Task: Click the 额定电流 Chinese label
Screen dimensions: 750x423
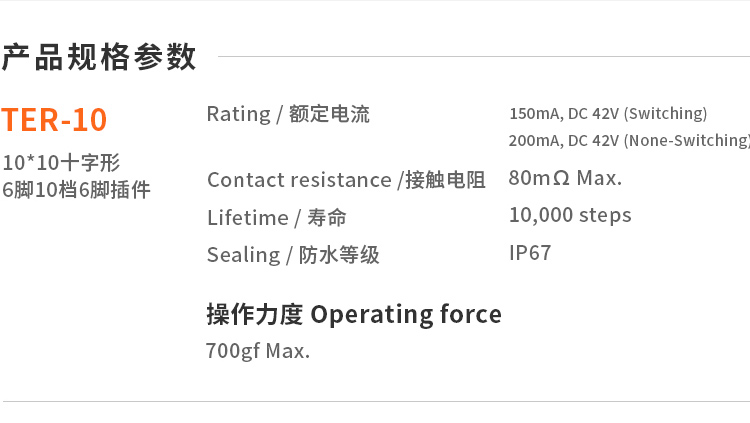Action: click(x=329, y=115)
